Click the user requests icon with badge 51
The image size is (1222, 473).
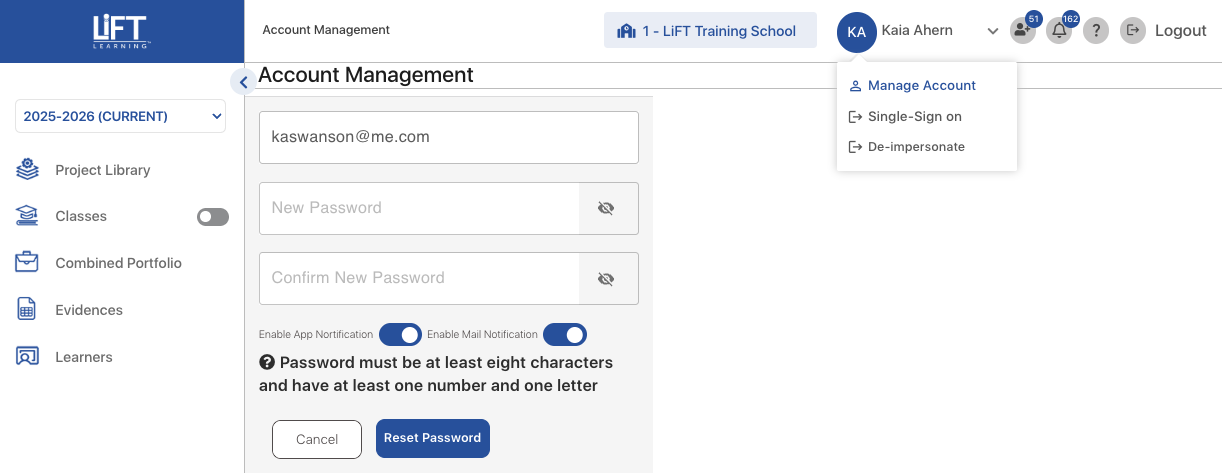(x=1022, y=32)
